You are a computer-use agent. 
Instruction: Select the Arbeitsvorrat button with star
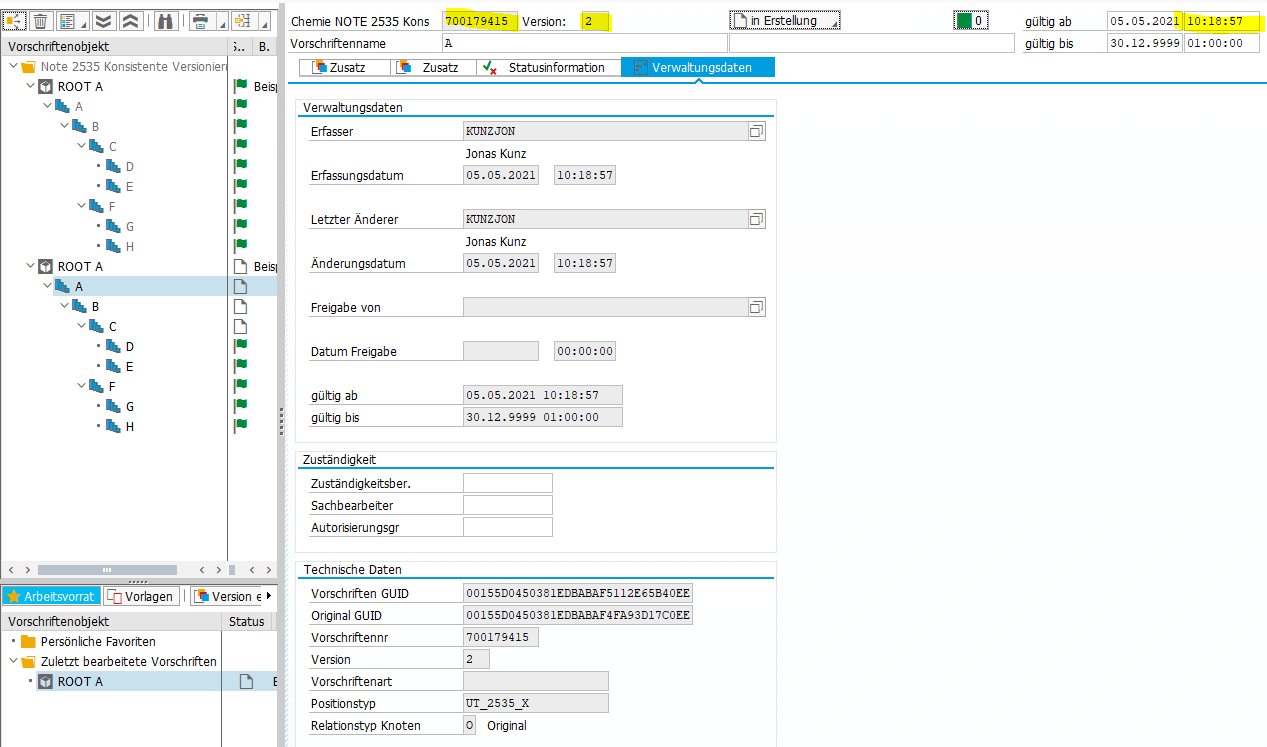click(x=51, y=596)
